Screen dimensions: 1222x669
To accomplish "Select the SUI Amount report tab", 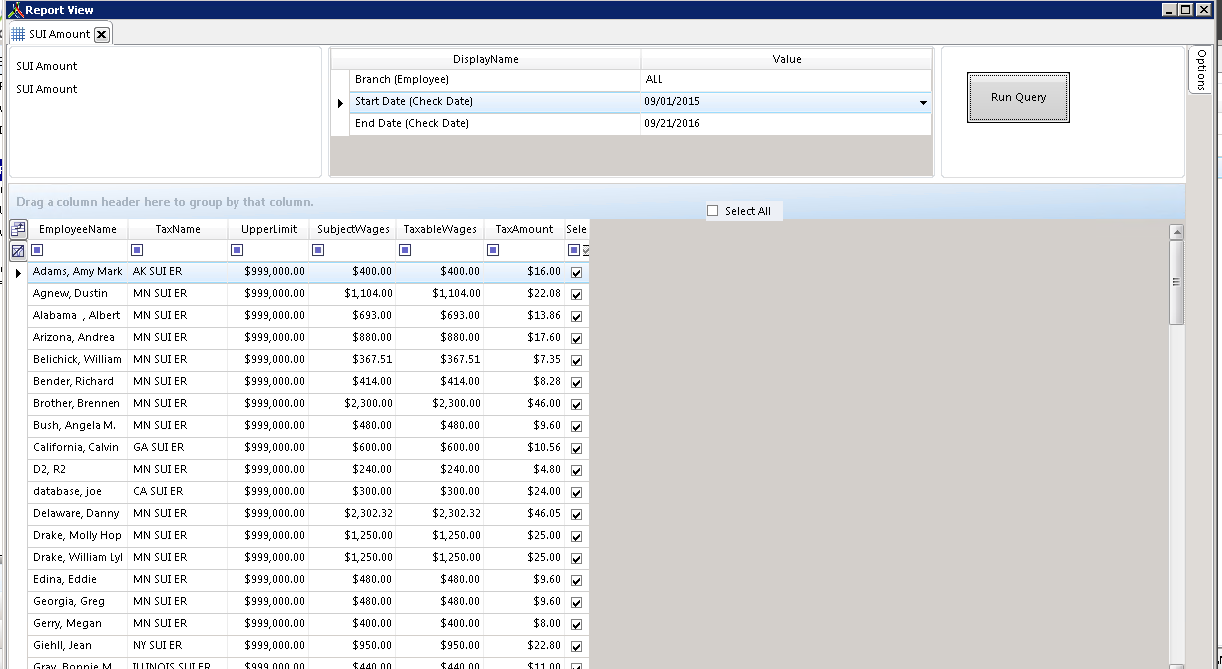I will click(x=59, y=34).
